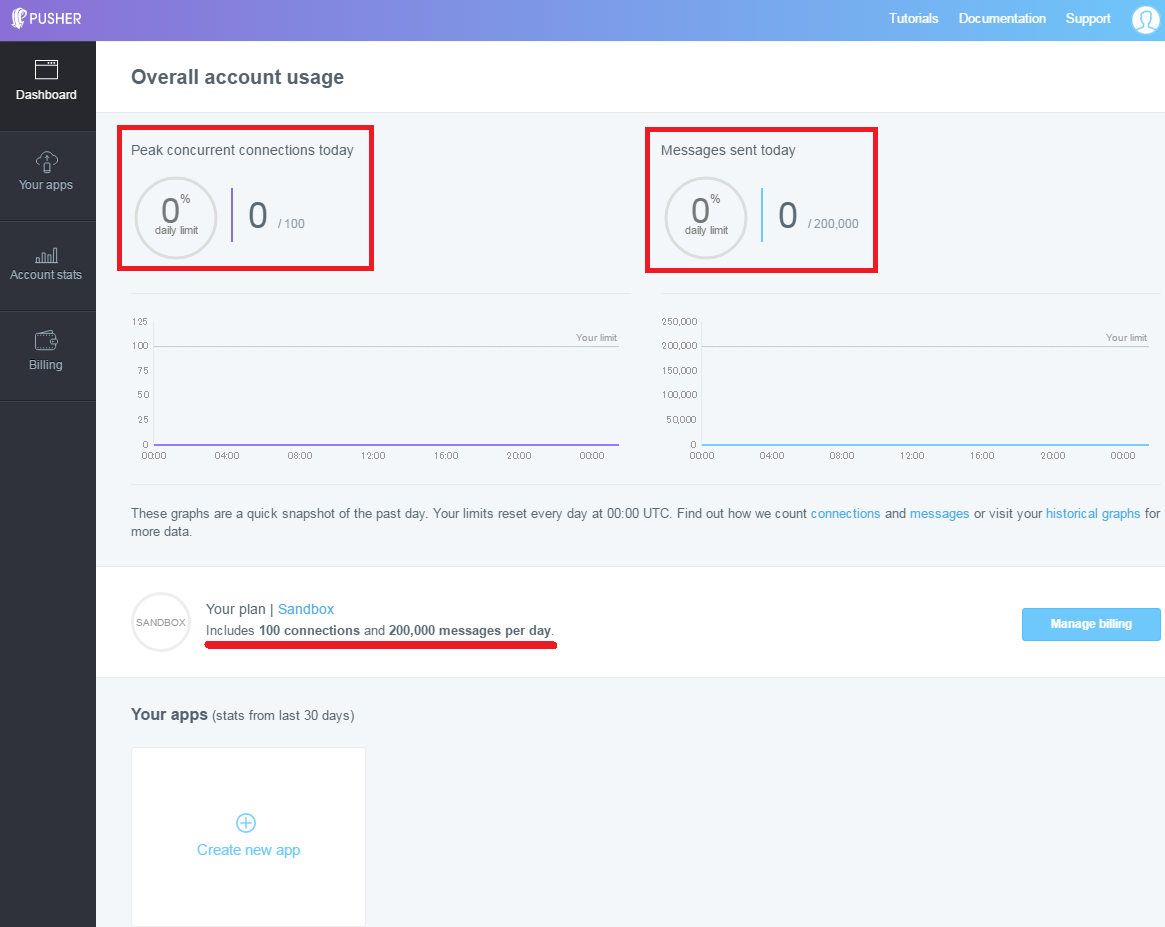Screen dimensions: 1165x927
Task: Click the messages sent graph area
Action: click(x=925, y=395)
